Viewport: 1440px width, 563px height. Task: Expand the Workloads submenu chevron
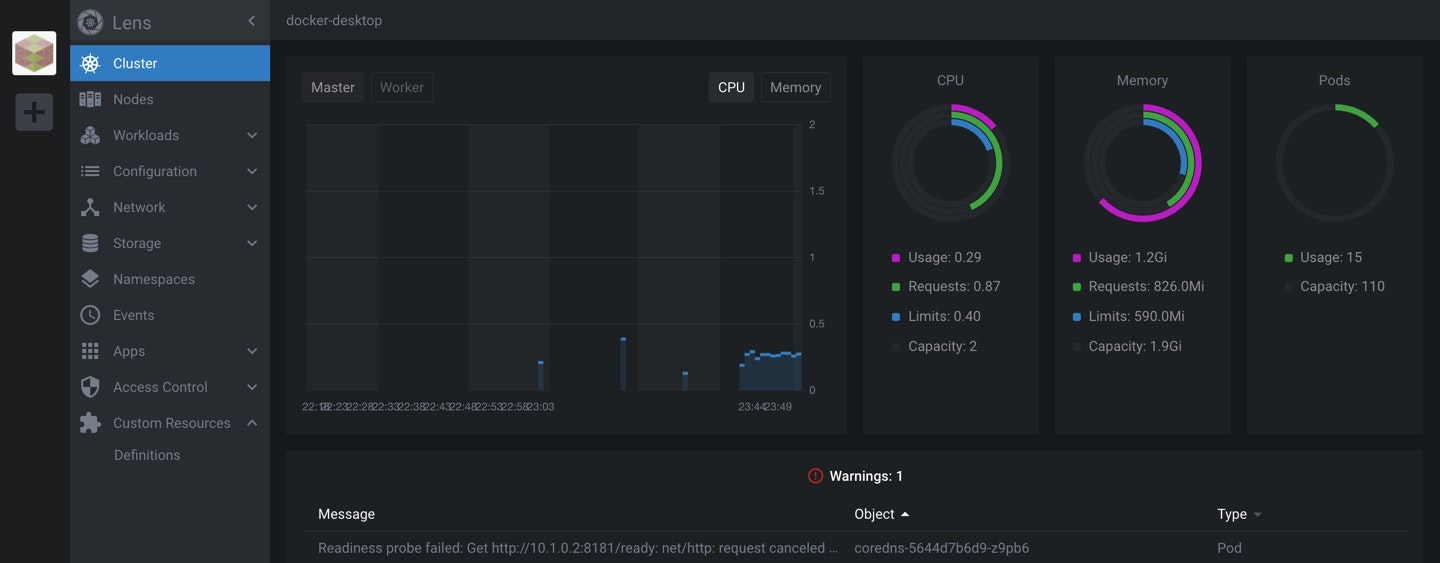252,135
